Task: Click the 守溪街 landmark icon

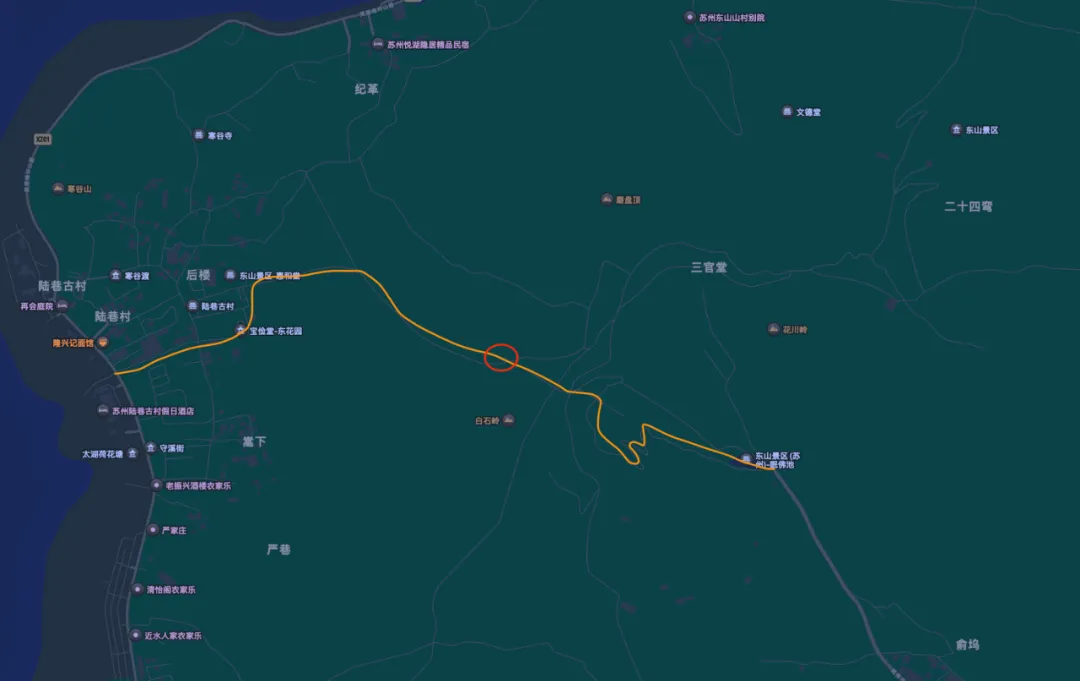Action: point(151,448)
